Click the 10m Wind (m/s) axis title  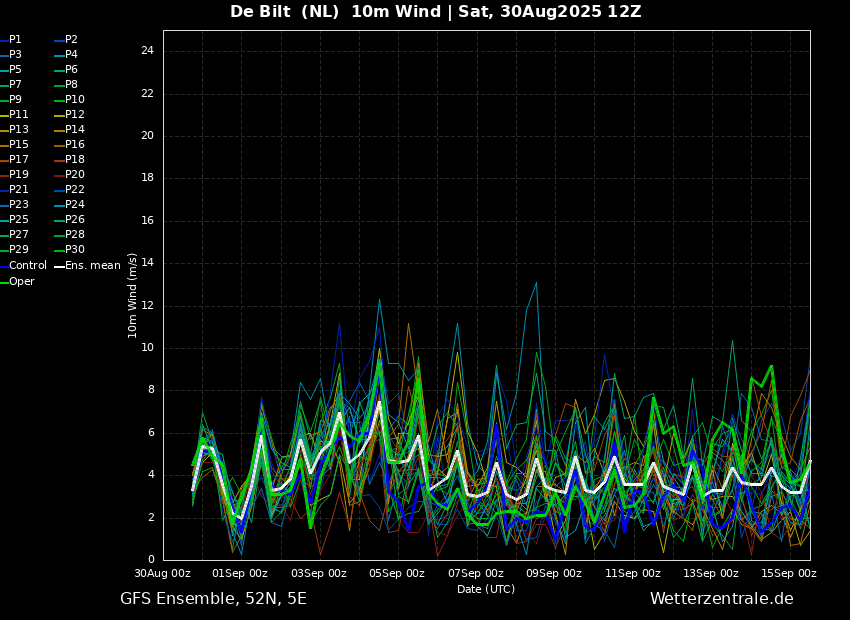[132, 295]
